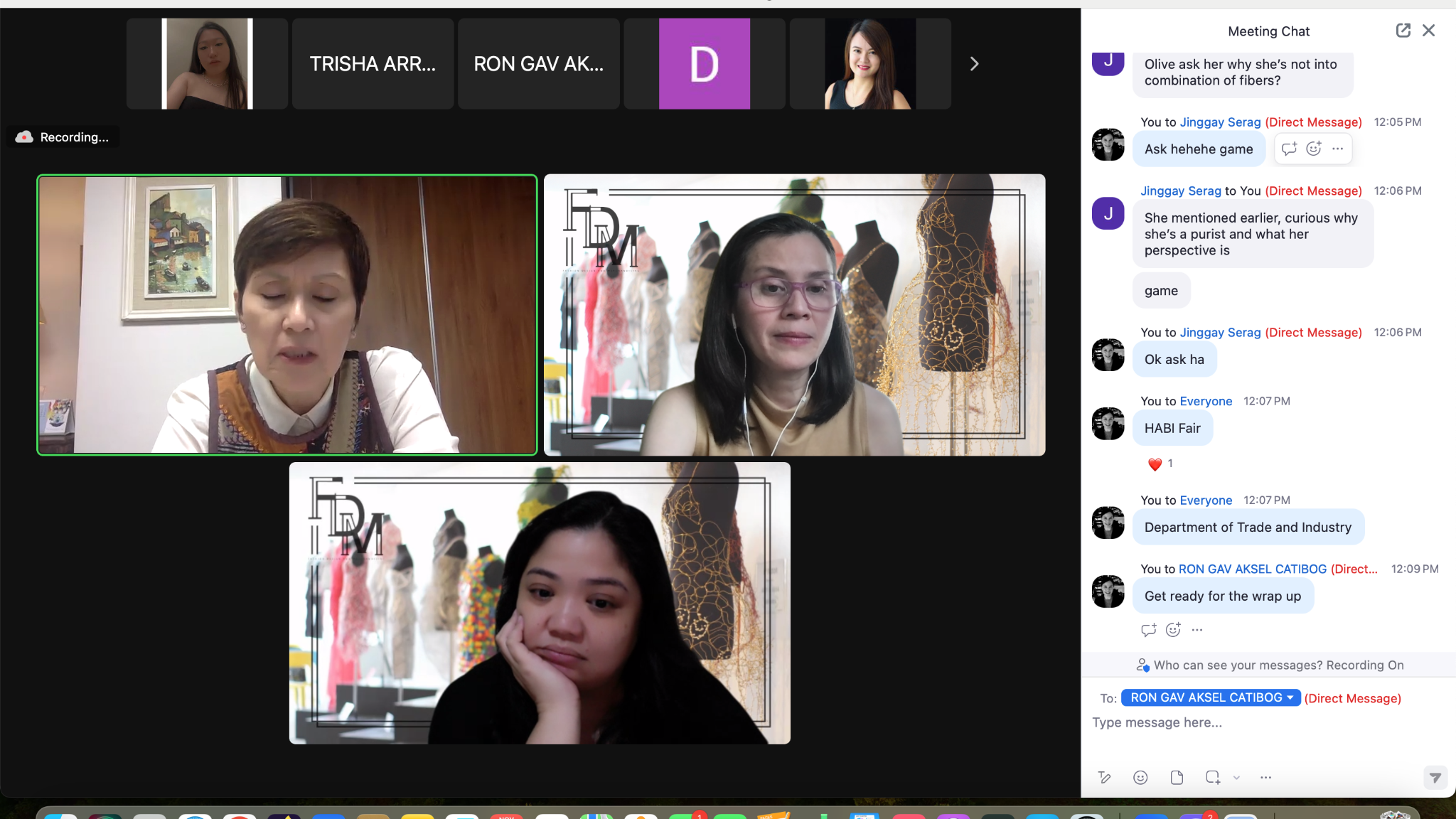Viewport: 1456px width, 819px height.
Task: Select the purple D participant tile
Action: pyautogui.click(x=704, y=64)
